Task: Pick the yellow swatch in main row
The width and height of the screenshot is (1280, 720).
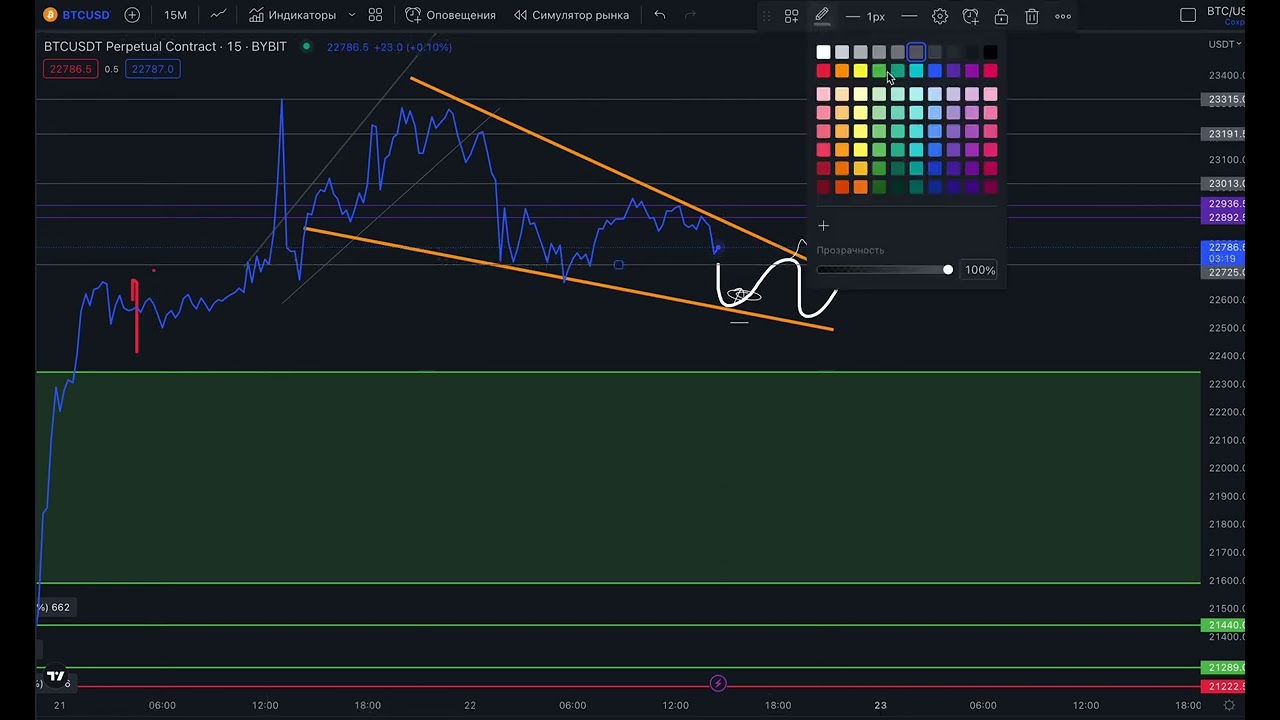Action: point(860,71)
